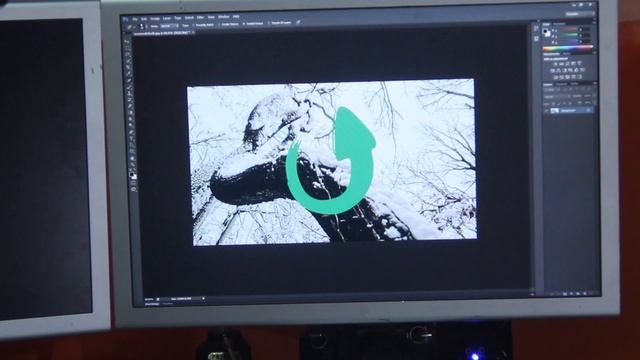Toggle the Sample All Layers checkbox
This screenshot has height=360, width=640.
[280, 23]
